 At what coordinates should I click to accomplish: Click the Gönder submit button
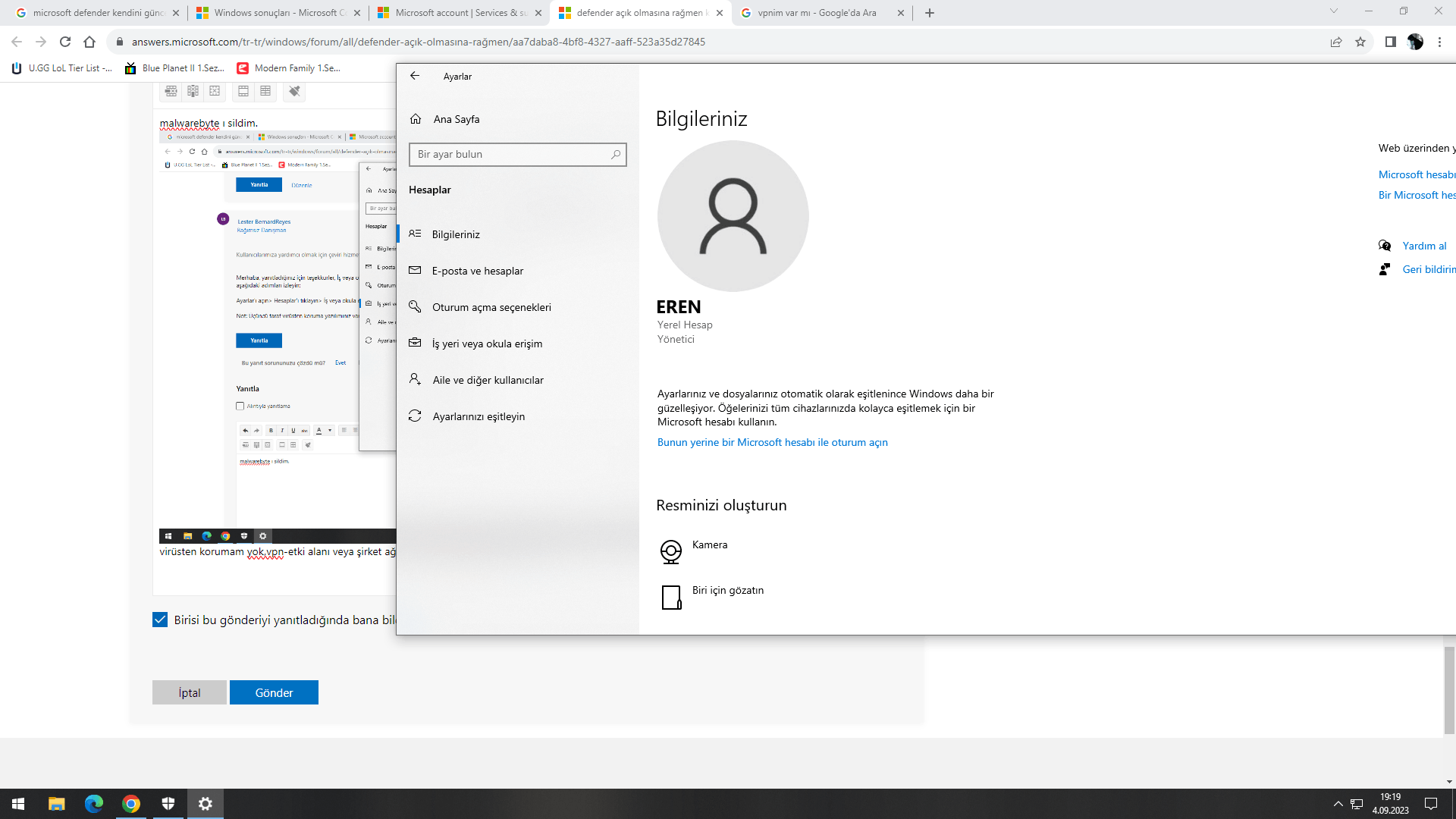tap(274, 692)
